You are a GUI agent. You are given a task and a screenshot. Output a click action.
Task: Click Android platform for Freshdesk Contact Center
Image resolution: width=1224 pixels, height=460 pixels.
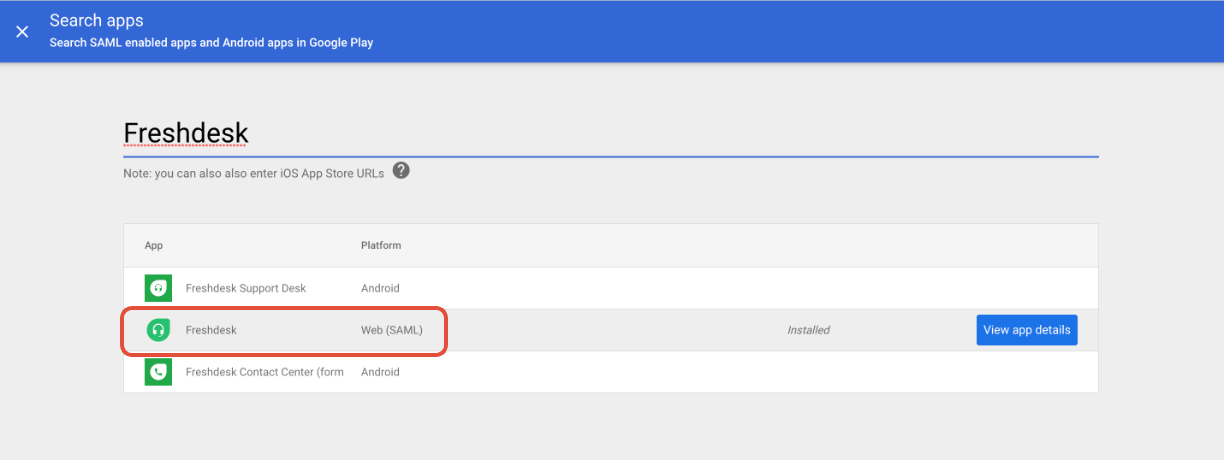tap(380, 372)
